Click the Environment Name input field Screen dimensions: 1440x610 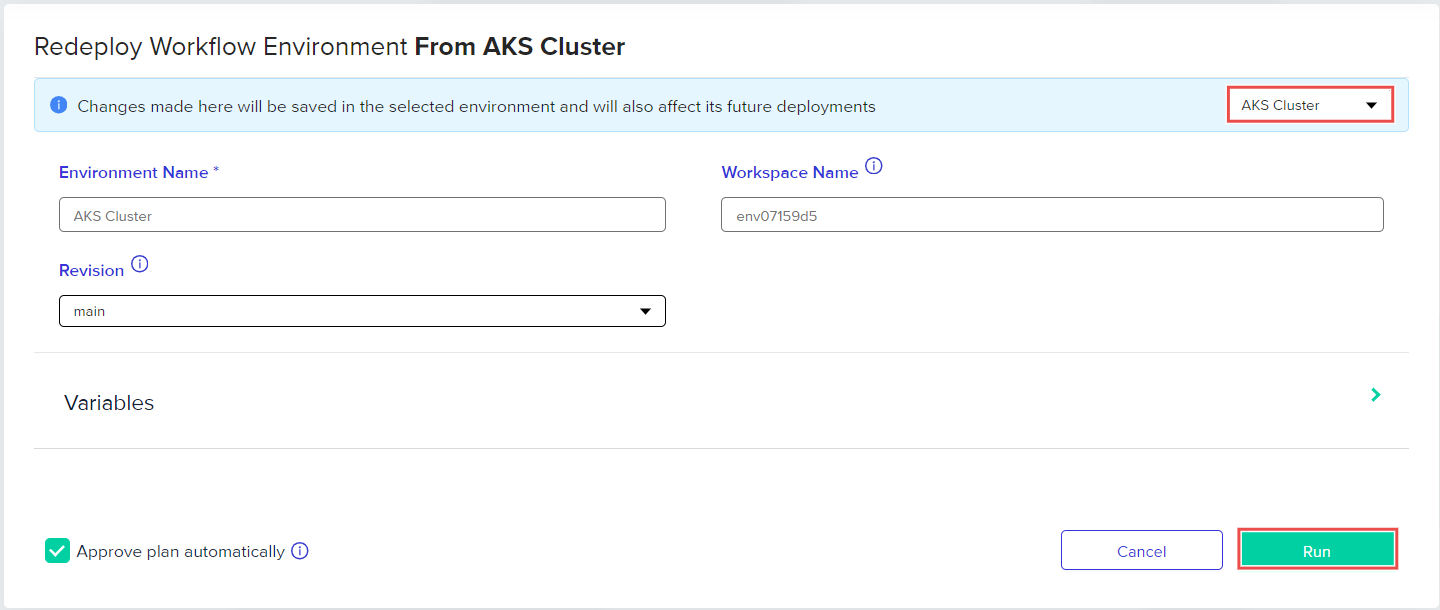(362, 215)
